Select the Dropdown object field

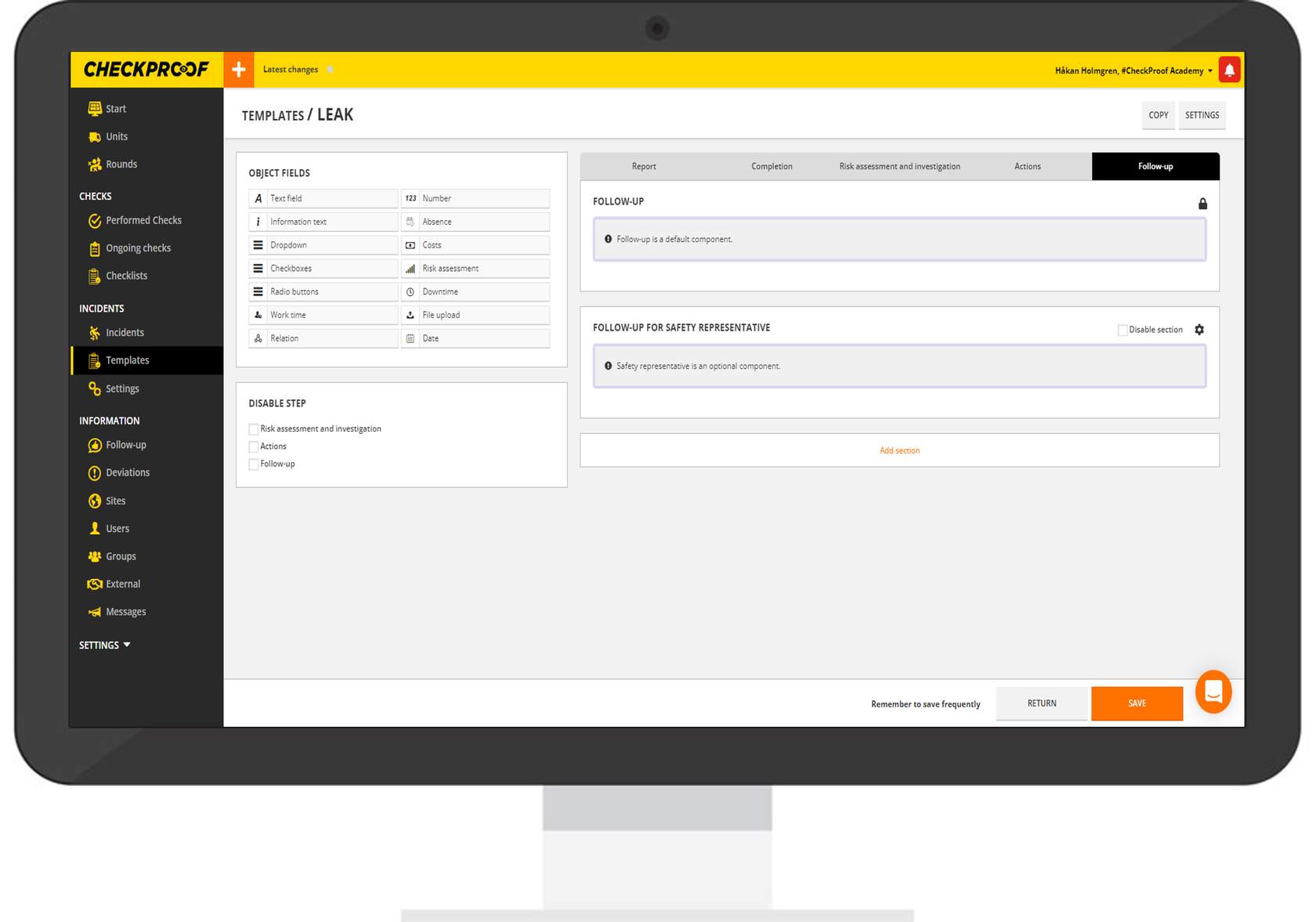323,245
